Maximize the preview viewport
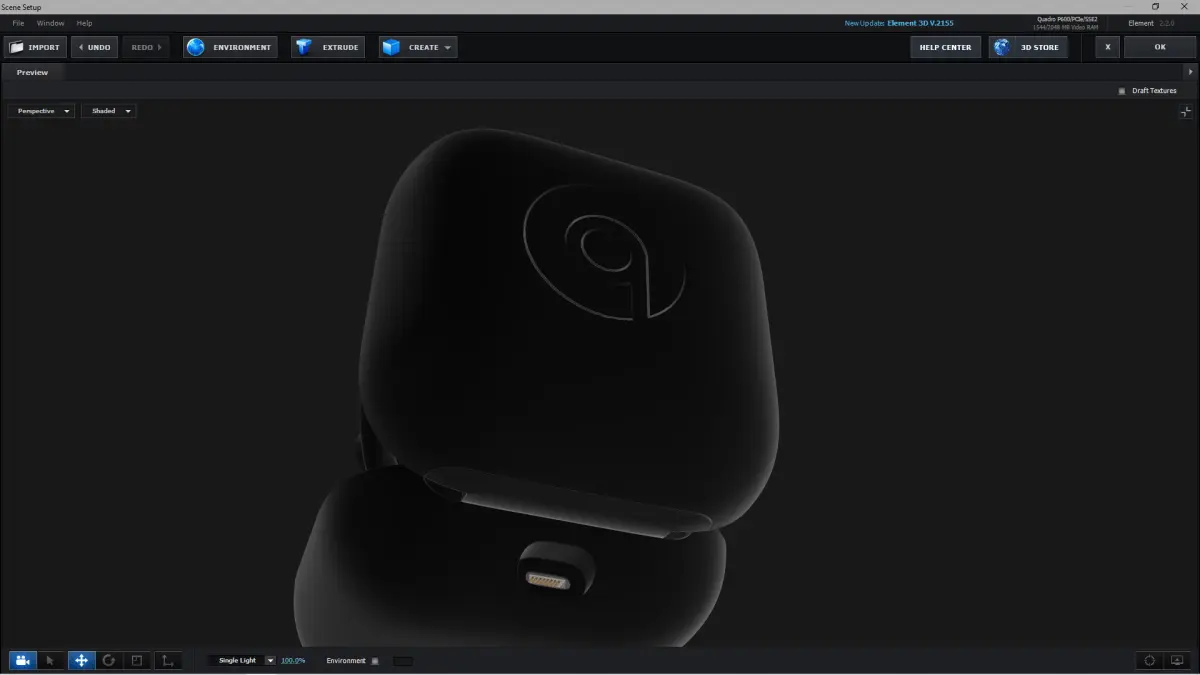 [1185, 112]
